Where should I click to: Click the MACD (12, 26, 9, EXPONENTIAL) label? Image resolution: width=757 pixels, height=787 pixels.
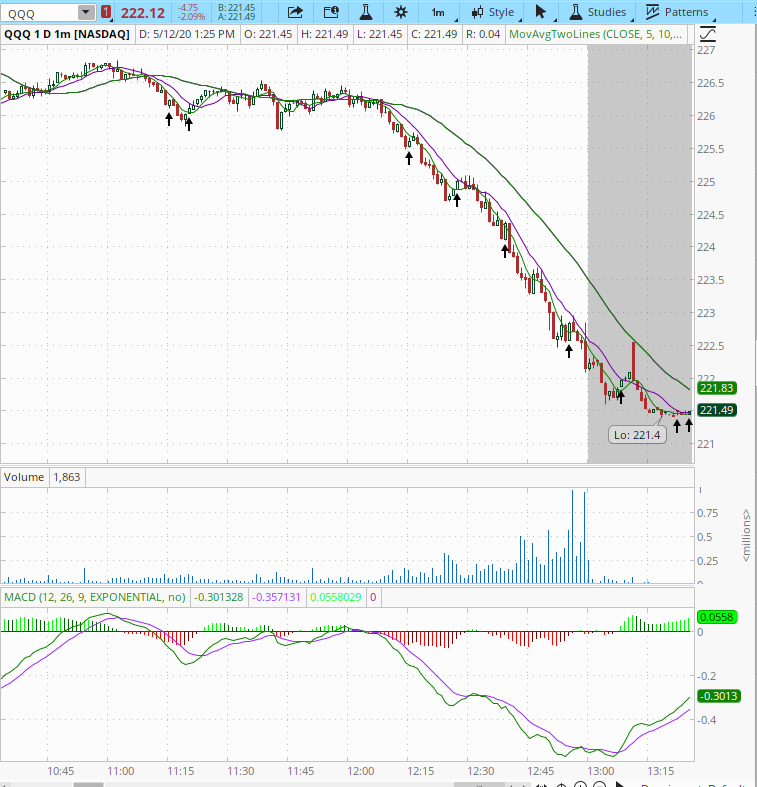95,597
